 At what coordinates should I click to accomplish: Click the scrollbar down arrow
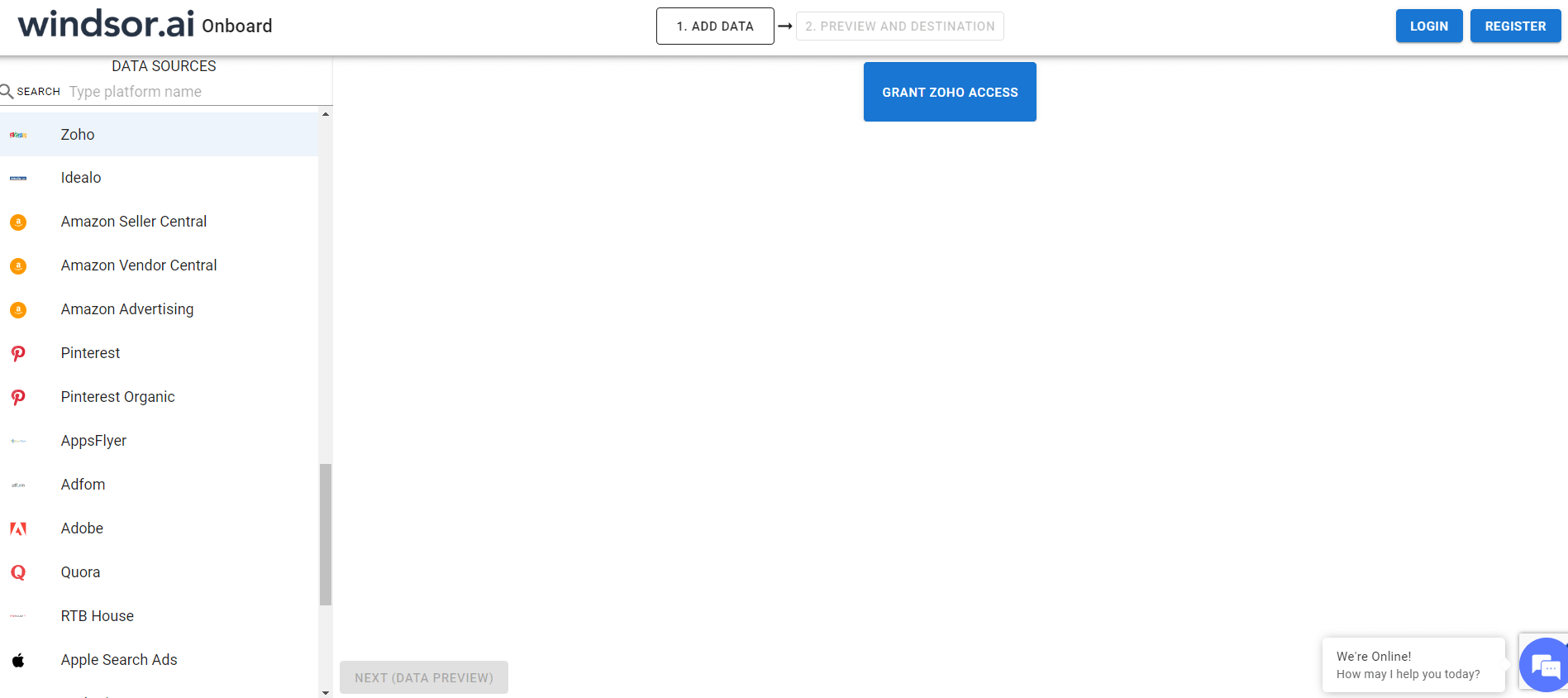326,692
